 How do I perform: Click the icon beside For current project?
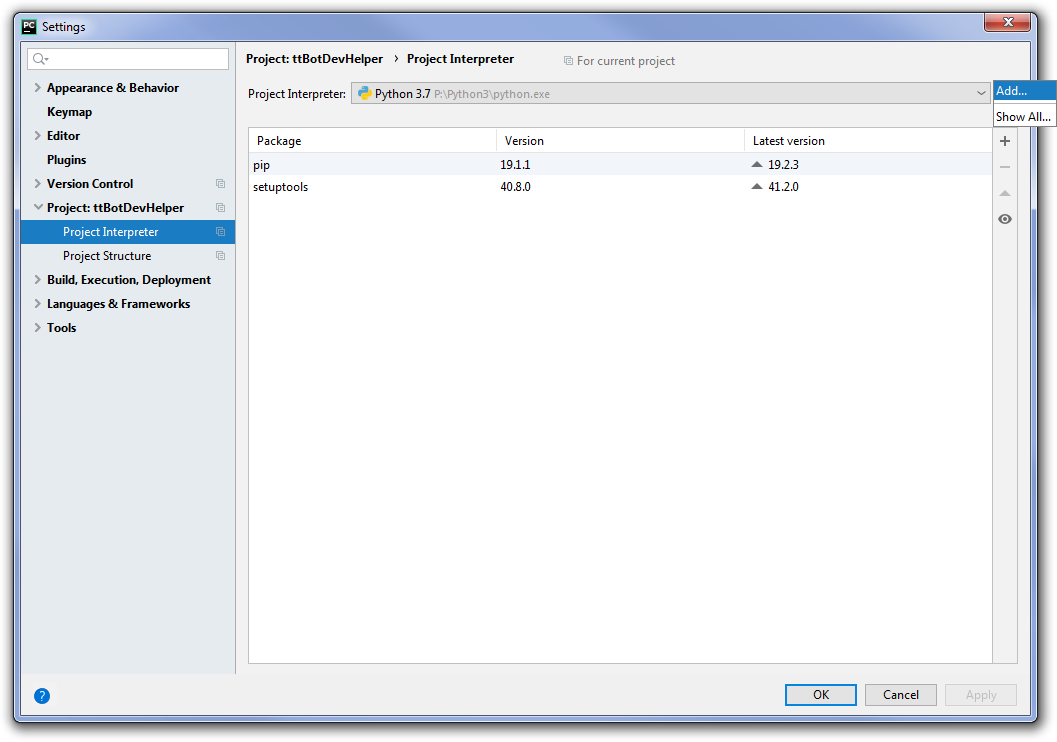(568, 61)
